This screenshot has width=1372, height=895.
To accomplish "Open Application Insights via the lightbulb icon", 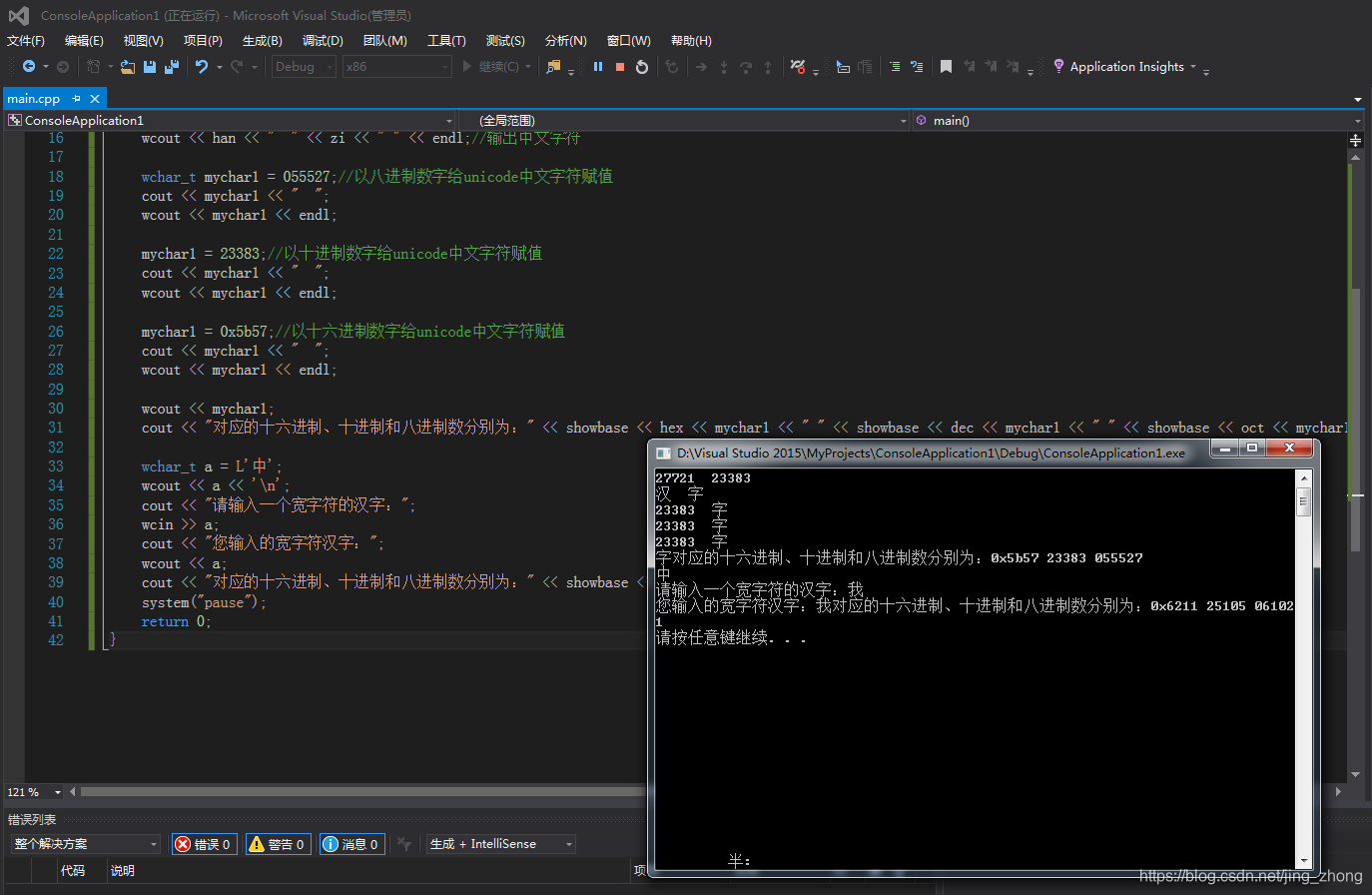I will [1057, 66].
